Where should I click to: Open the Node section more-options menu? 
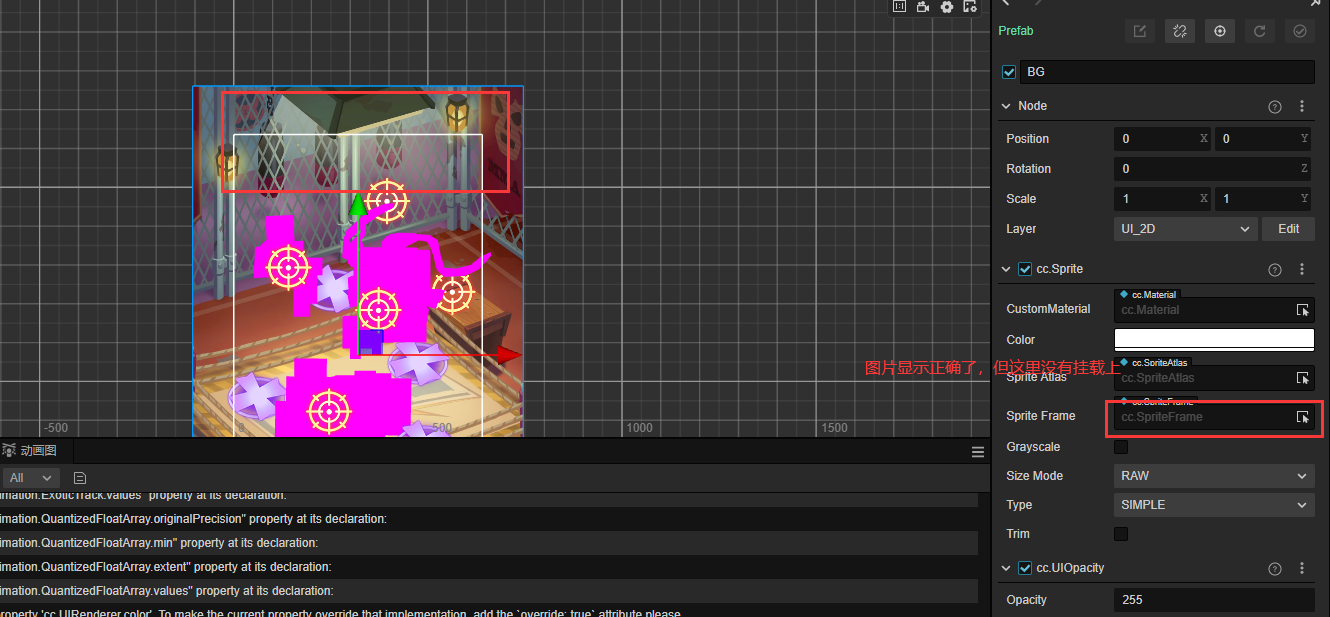(1302, 106)
